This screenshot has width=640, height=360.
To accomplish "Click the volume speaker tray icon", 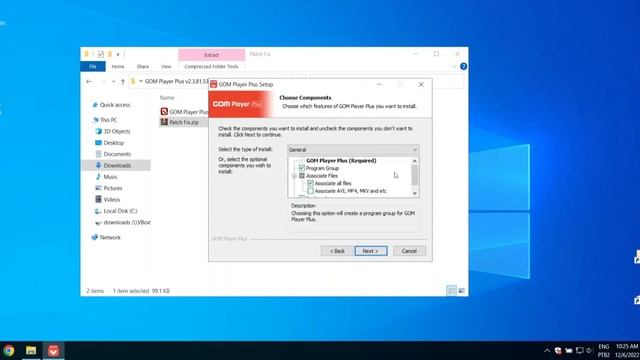I will click(x=590, y=351).
